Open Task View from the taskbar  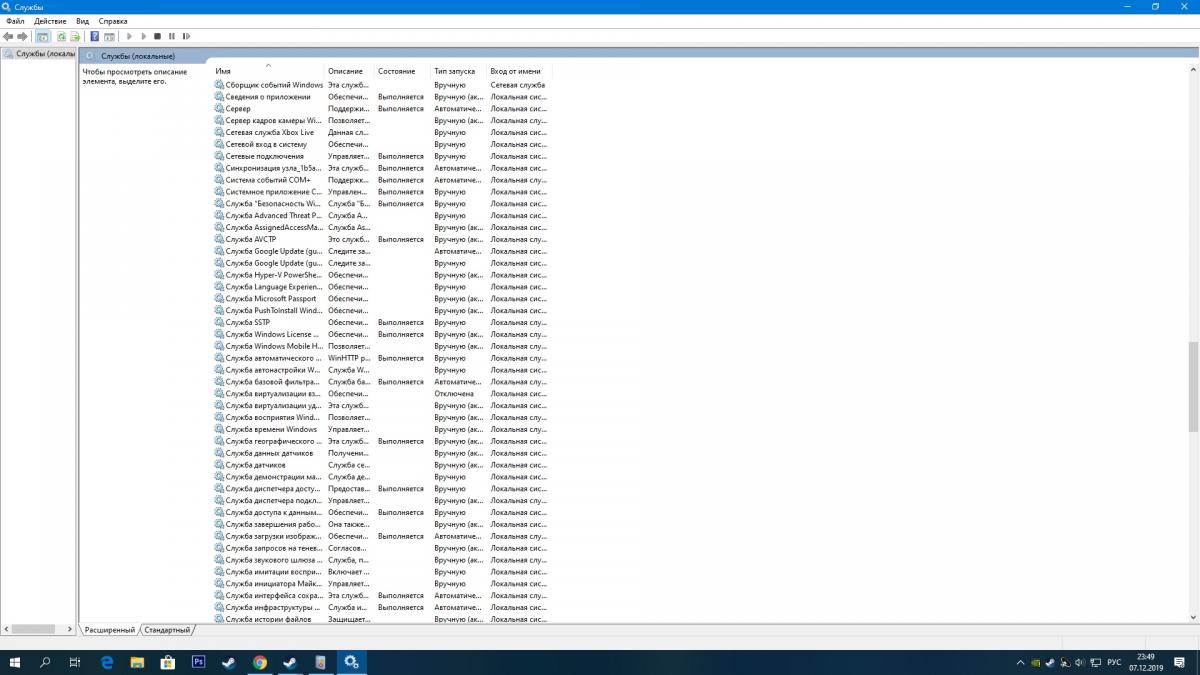click(75, 662)
